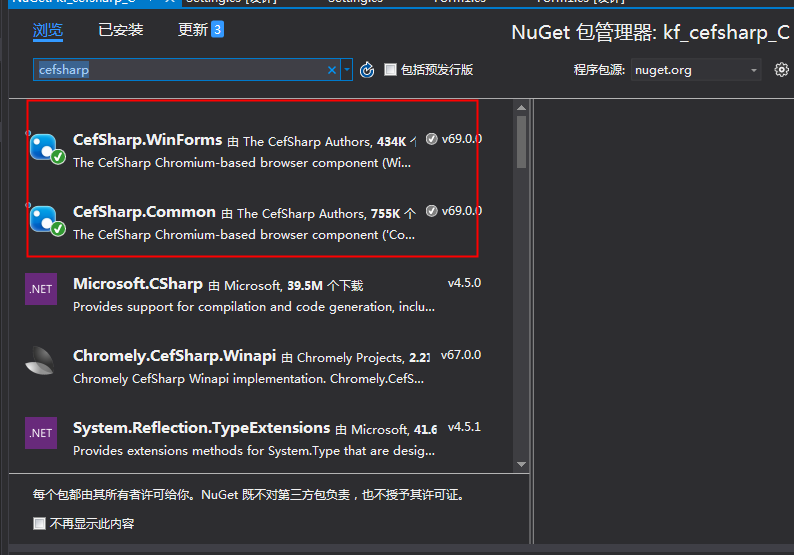Click the verified badge beside CefSharp.WinForms version
Image resolution: width=794 pixels, height=555 pixels.
coord(431,139)
